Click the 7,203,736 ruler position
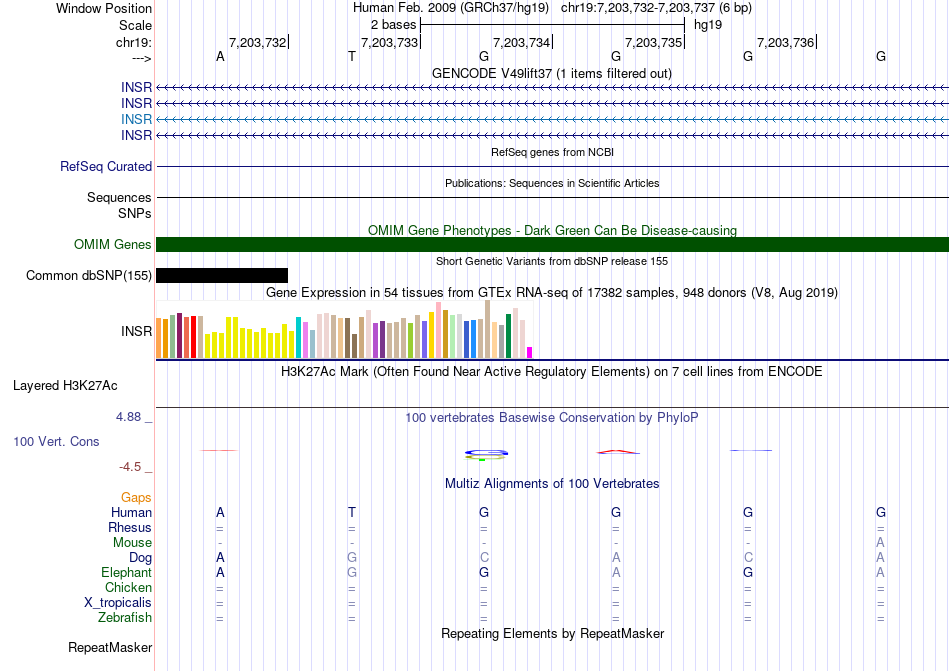The image size is (950, 671). pos(786,42)
